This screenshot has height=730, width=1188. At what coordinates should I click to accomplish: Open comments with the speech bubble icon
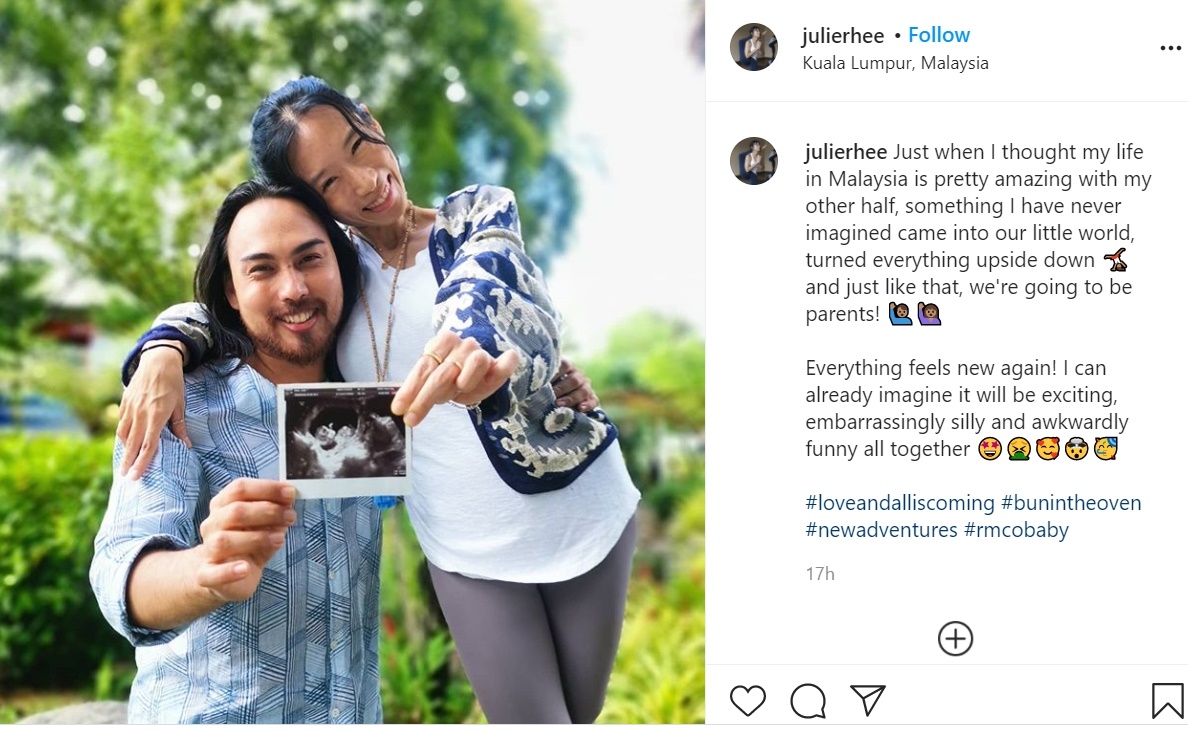pos(808,700)
